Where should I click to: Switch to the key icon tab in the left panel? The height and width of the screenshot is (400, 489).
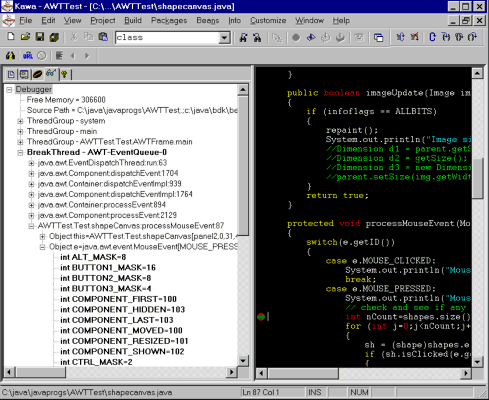(64, 74)
